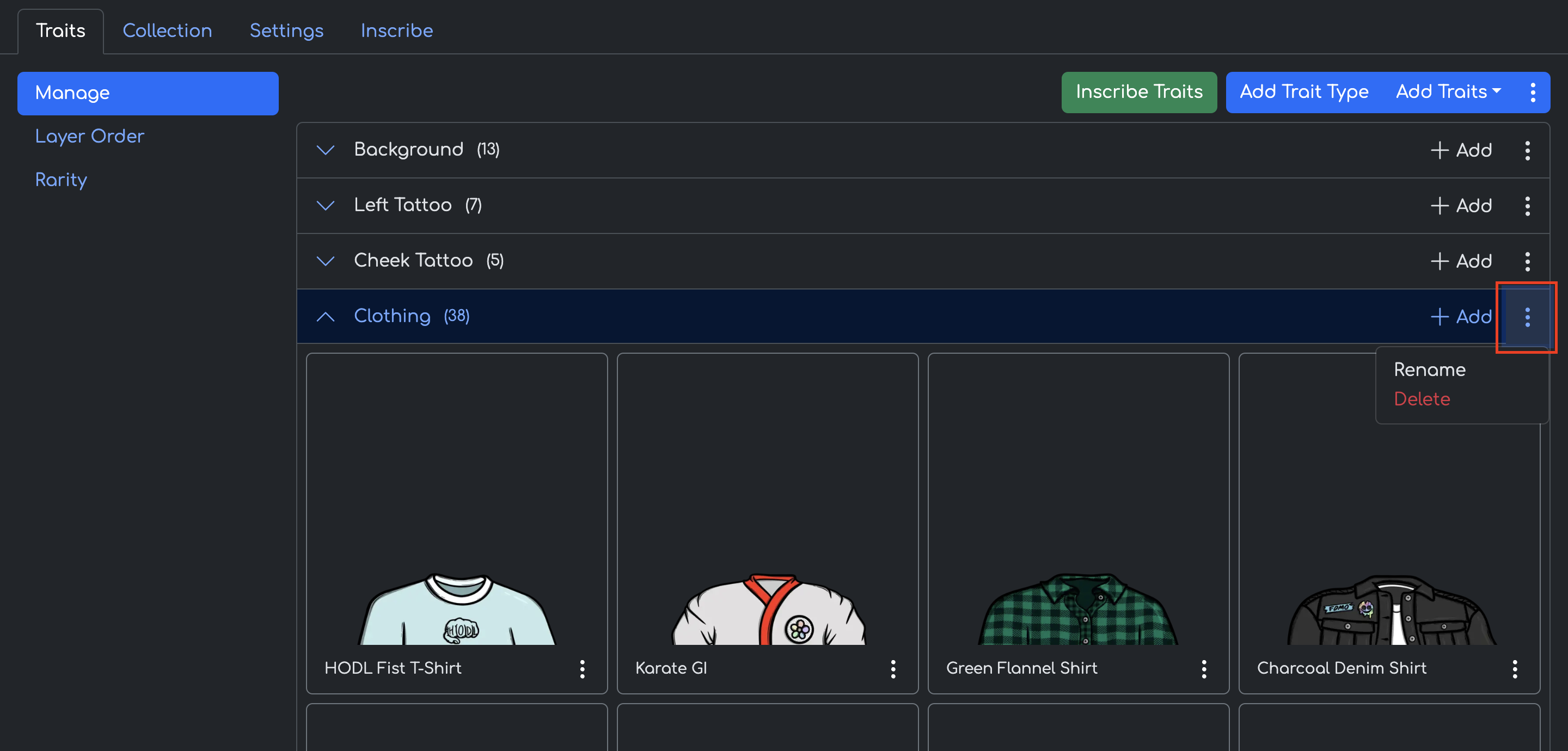Image resolution: width=1568 pixels, height=751 pixels.
Task: Choose Delete from the context menu
Action: [1422, 398]
